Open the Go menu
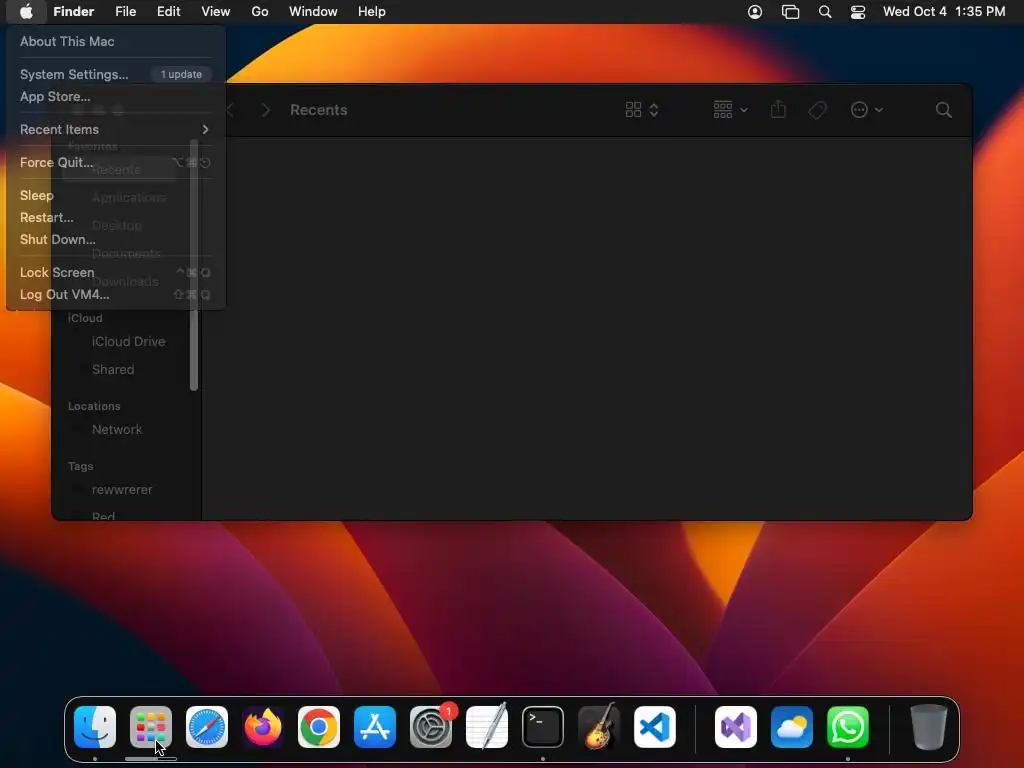The width and height of the screenshot is (1024, 768). coord(260,12)
